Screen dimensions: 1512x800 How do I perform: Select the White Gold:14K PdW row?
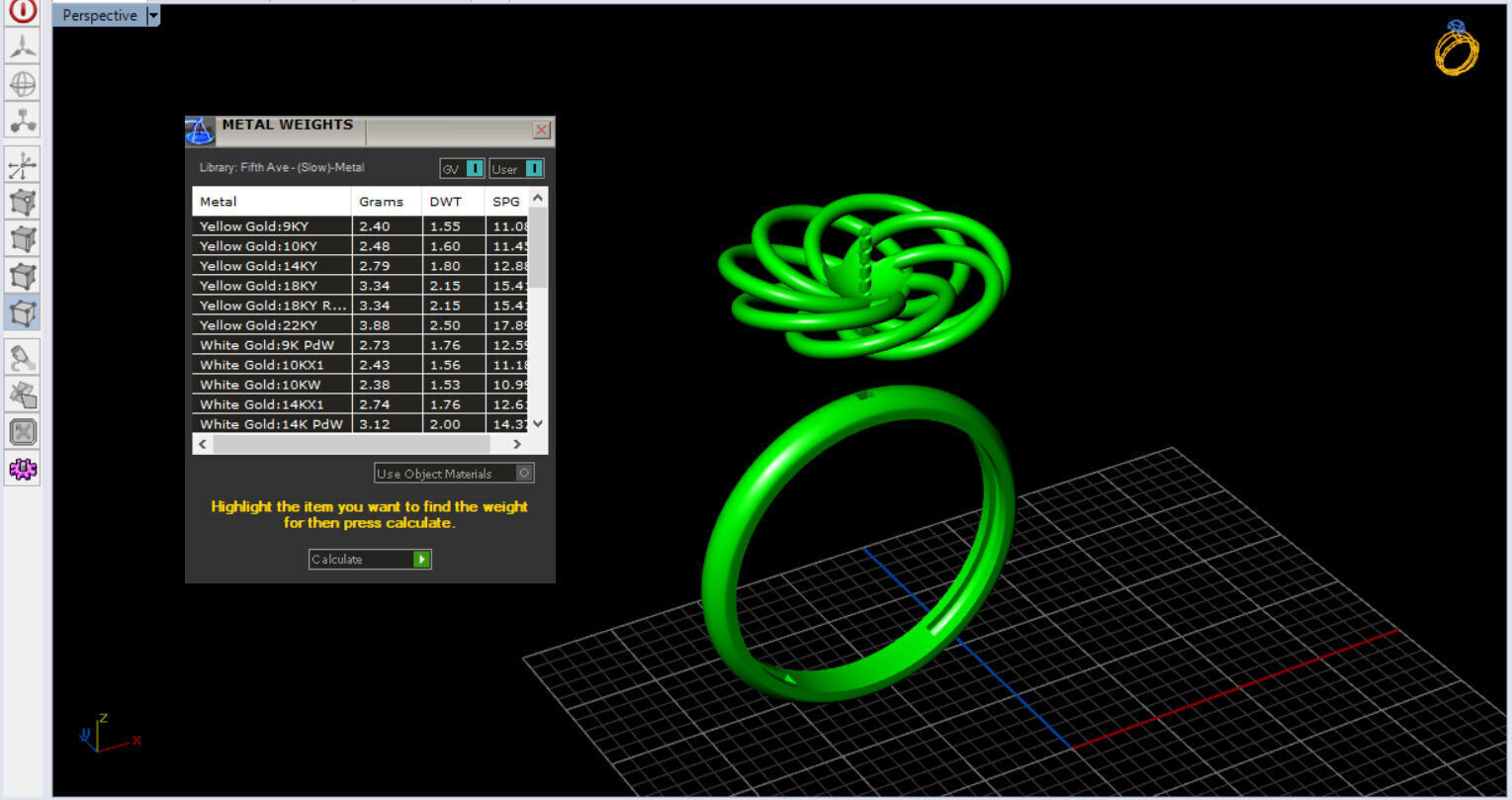(361, 424)
